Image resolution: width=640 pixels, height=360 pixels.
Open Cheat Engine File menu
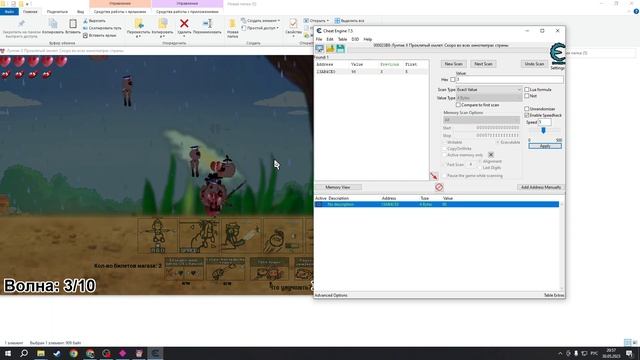(x=319, y=39)
